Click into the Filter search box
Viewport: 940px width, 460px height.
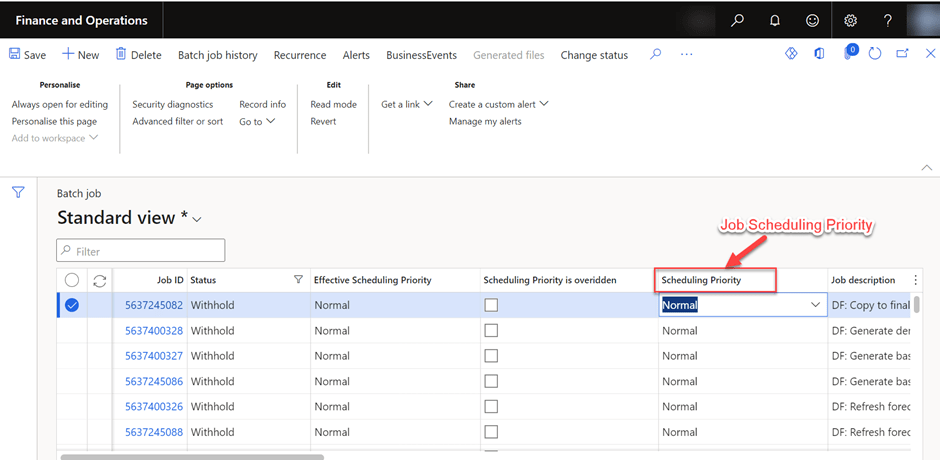tap(141, 251)
